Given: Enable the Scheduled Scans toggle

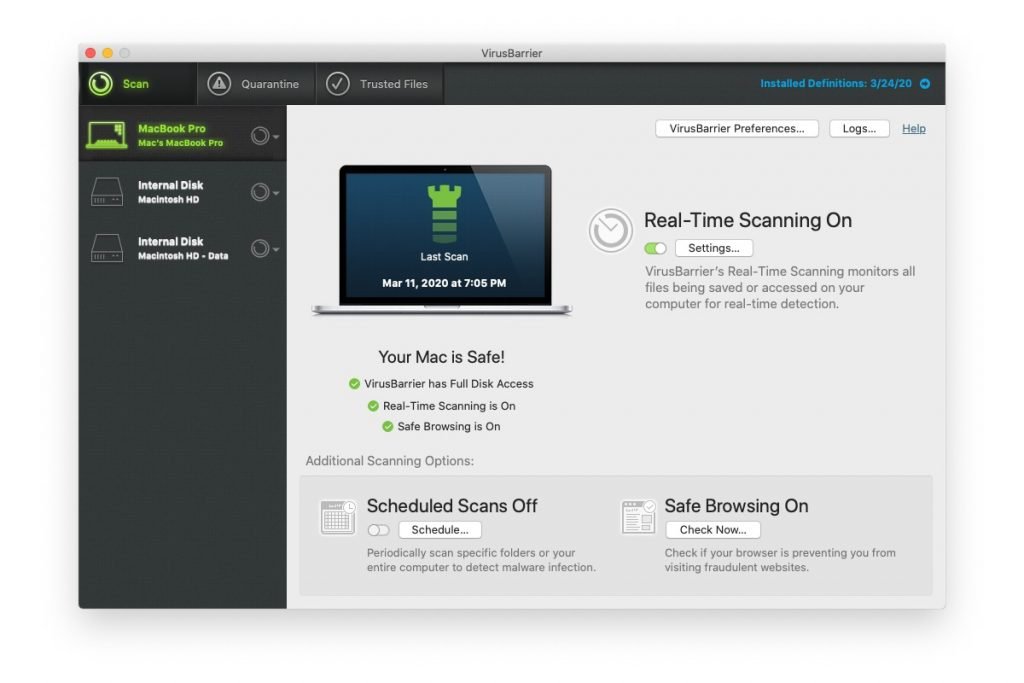Looking at the screenshot, I should [x=379, y=531].
